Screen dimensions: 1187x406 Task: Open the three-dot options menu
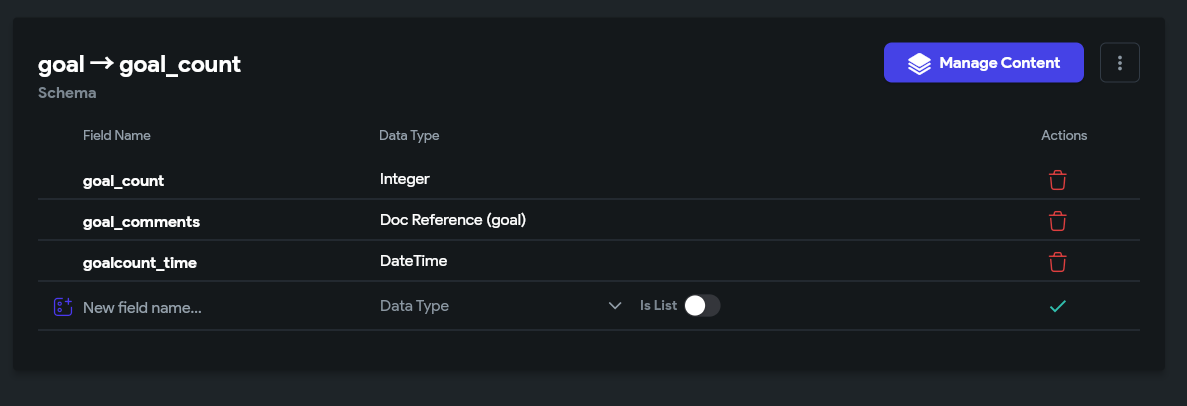click(x=1119, y=62)
